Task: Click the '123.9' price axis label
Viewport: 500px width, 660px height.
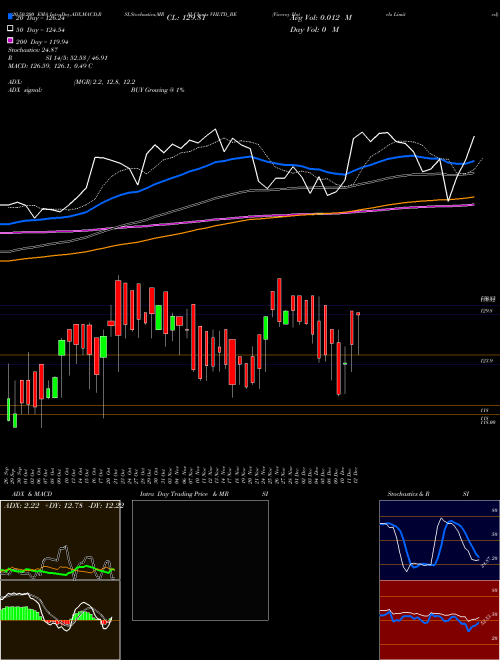Action: click(x=487, y=361)
